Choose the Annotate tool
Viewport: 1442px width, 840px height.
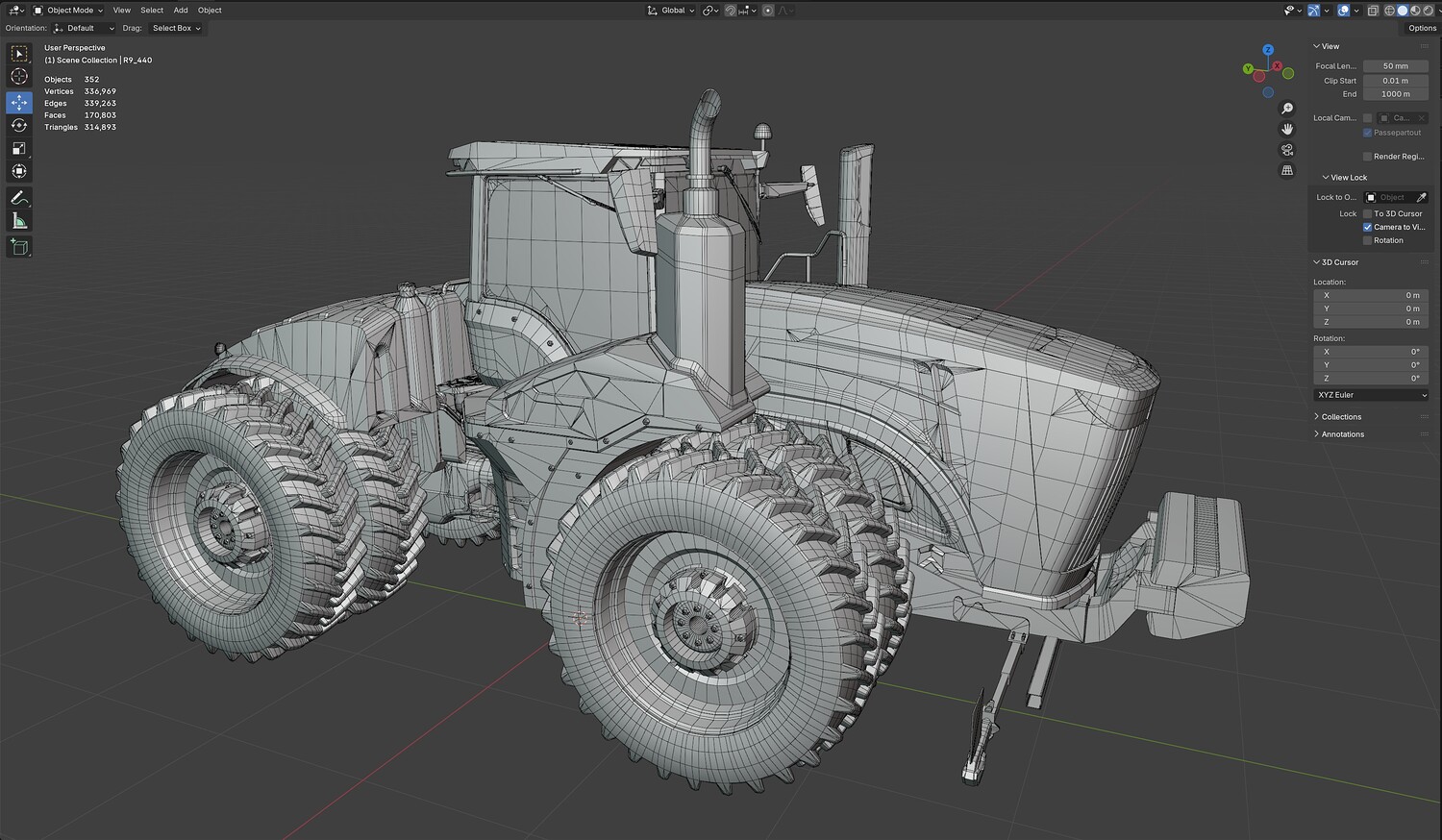(19, 198)
